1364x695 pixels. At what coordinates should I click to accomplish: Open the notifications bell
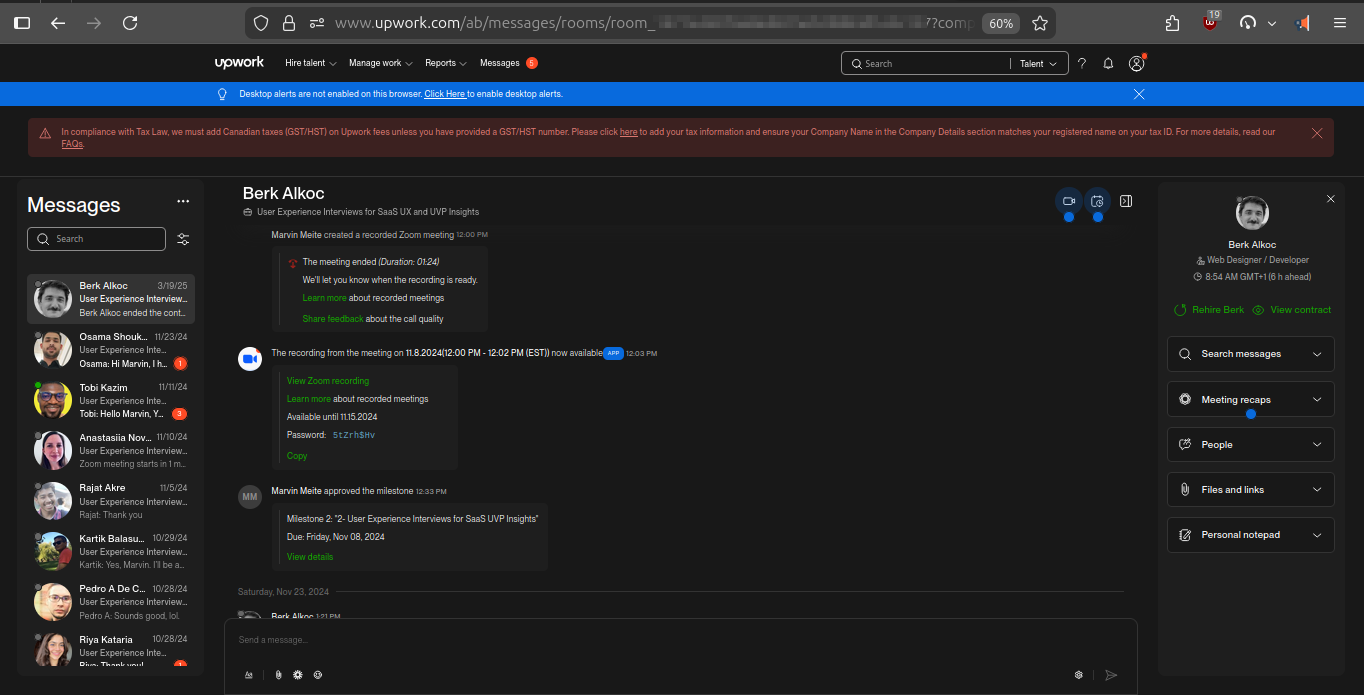pyautogui.click(x=1108, y=64)
